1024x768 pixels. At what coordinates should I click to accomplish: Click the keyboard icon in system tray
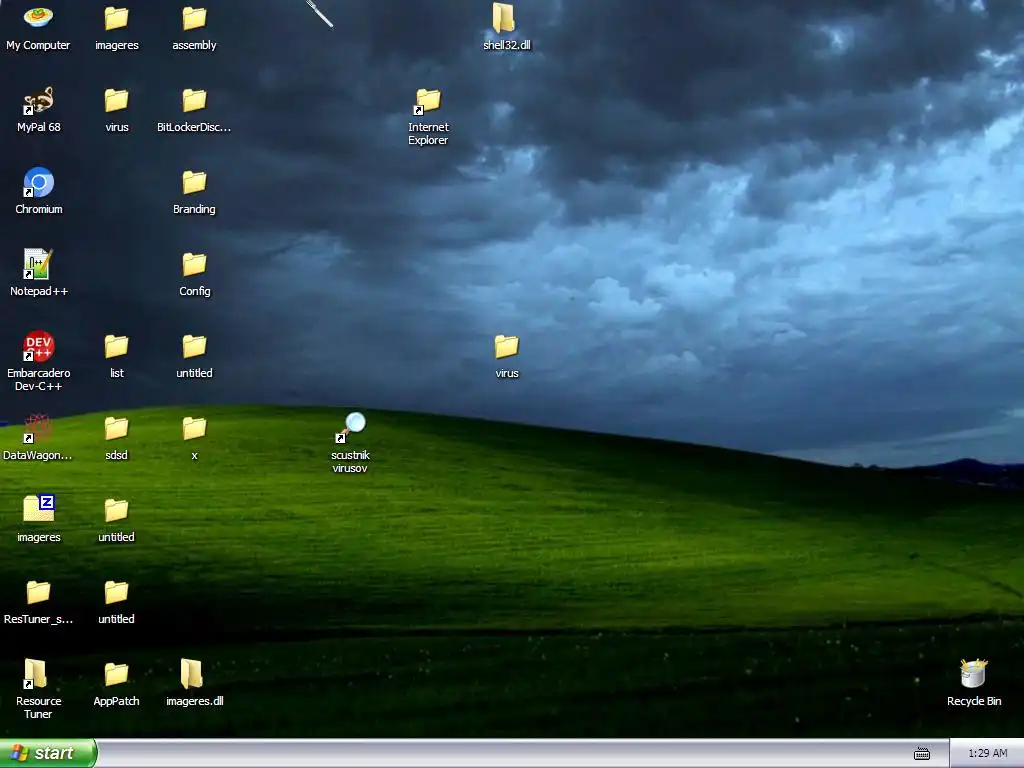click(x=921, y=754)
